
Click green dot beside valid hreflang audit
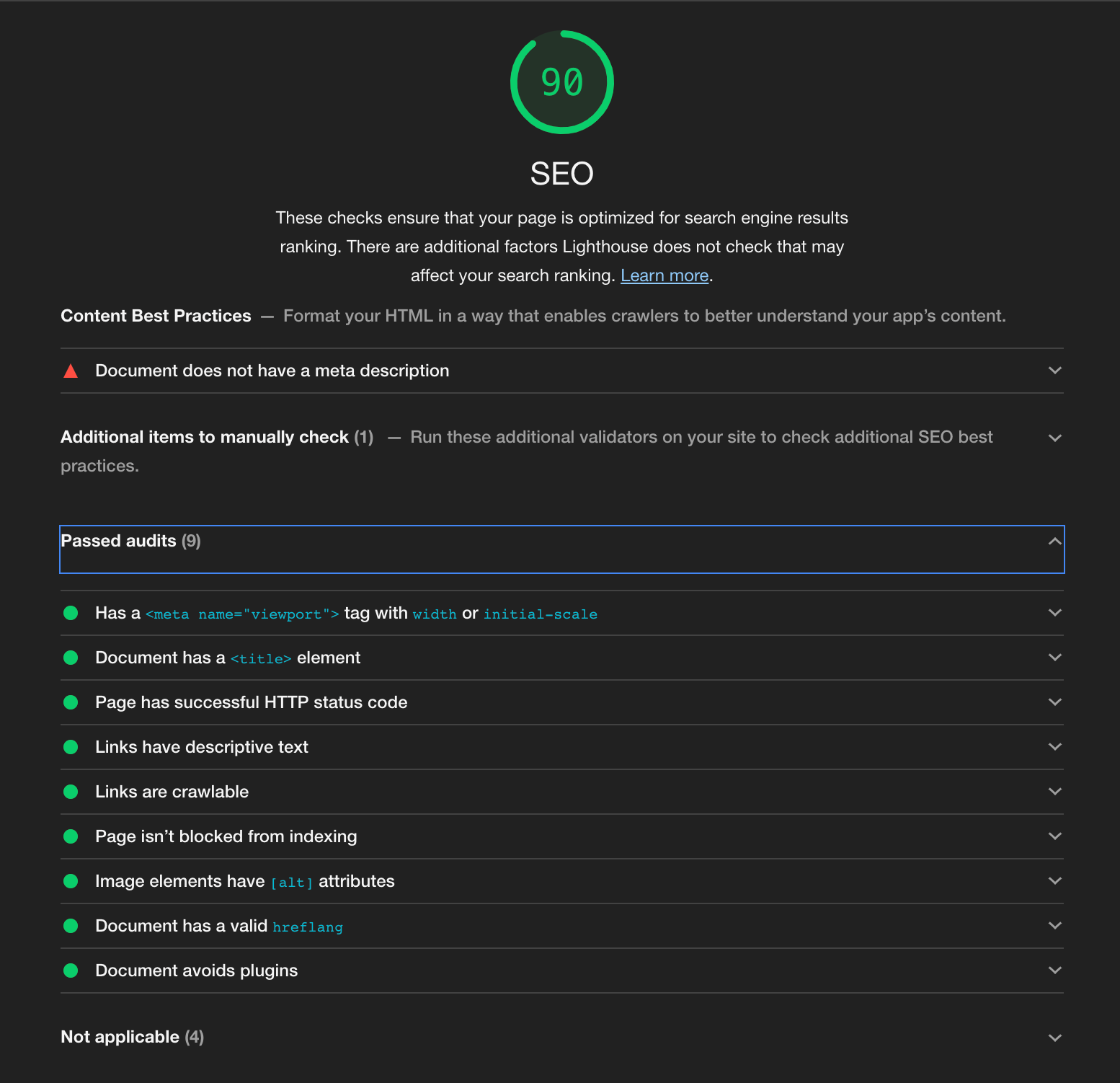pos(71,926)
